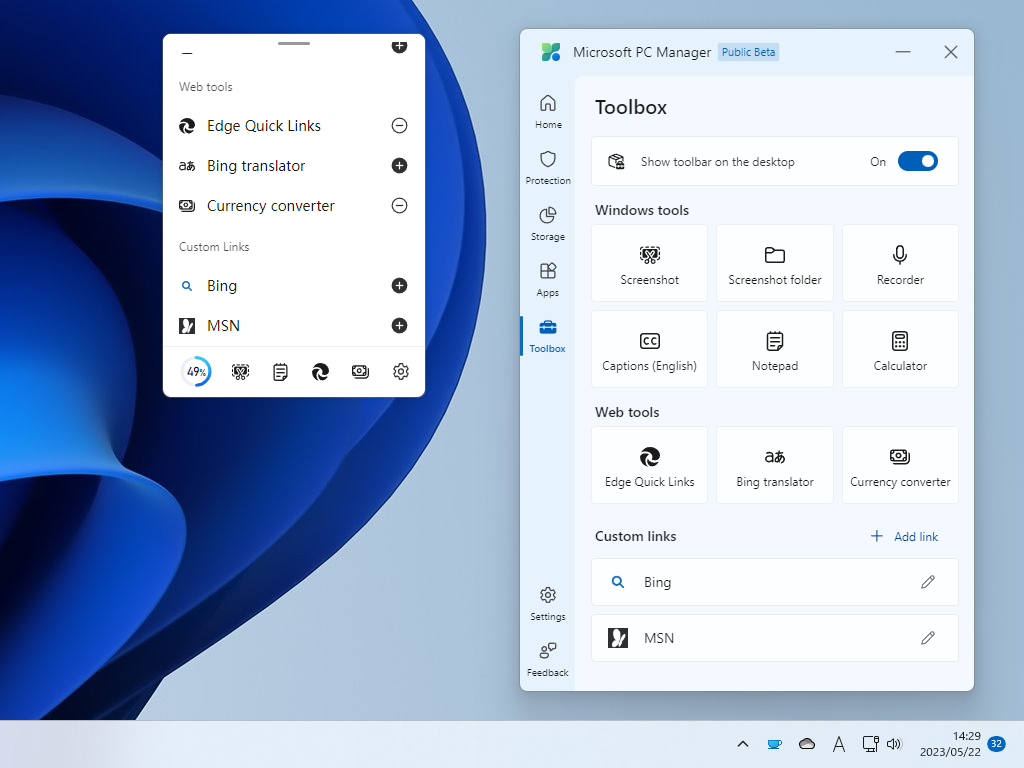Launch the Notepad tile in Windows tools
Image resolution: width=1024 pixels, height=768 pixels.
[775, 349]
